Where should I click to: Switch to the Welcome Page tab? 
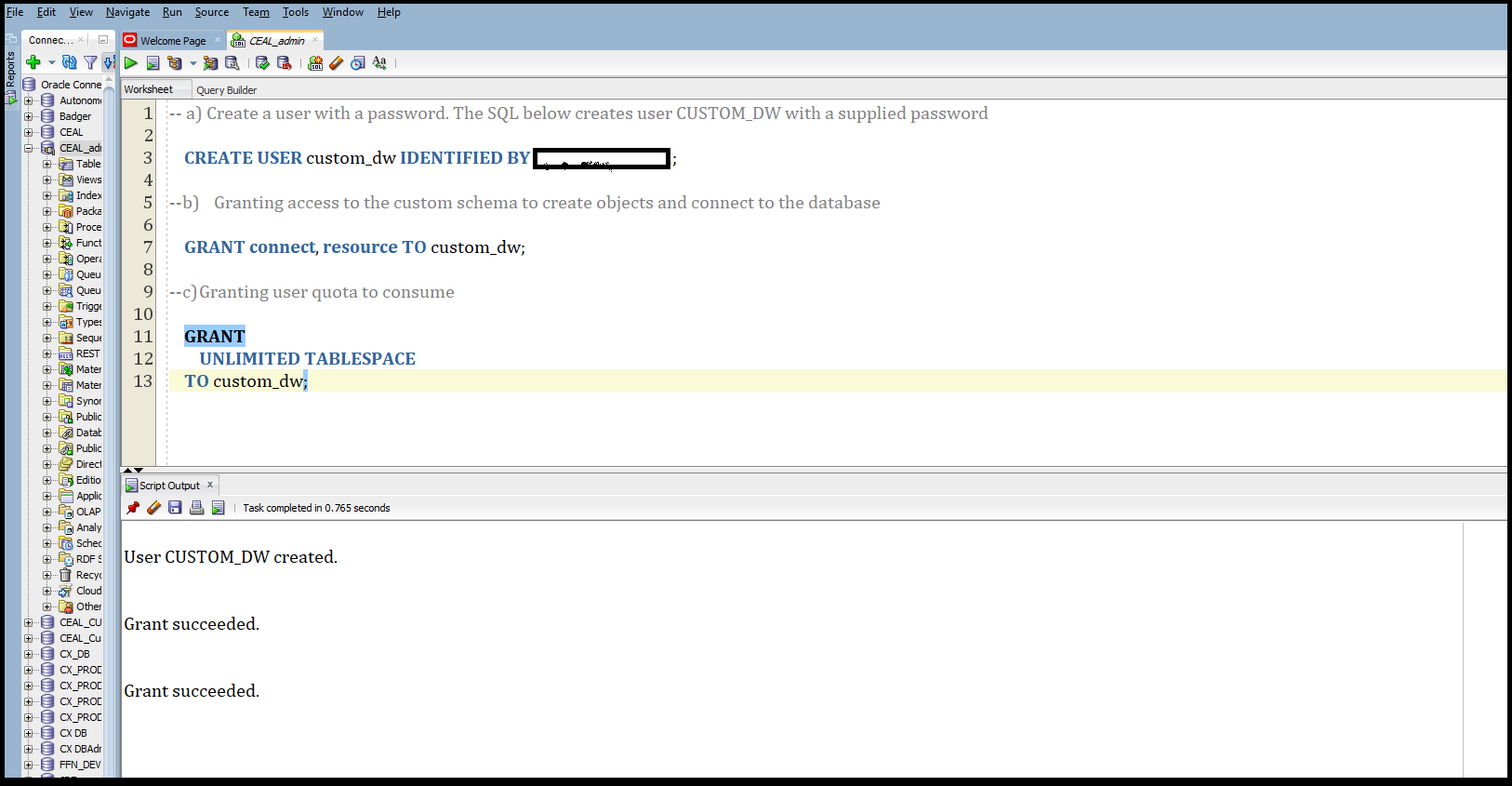[x=173, y=41]
